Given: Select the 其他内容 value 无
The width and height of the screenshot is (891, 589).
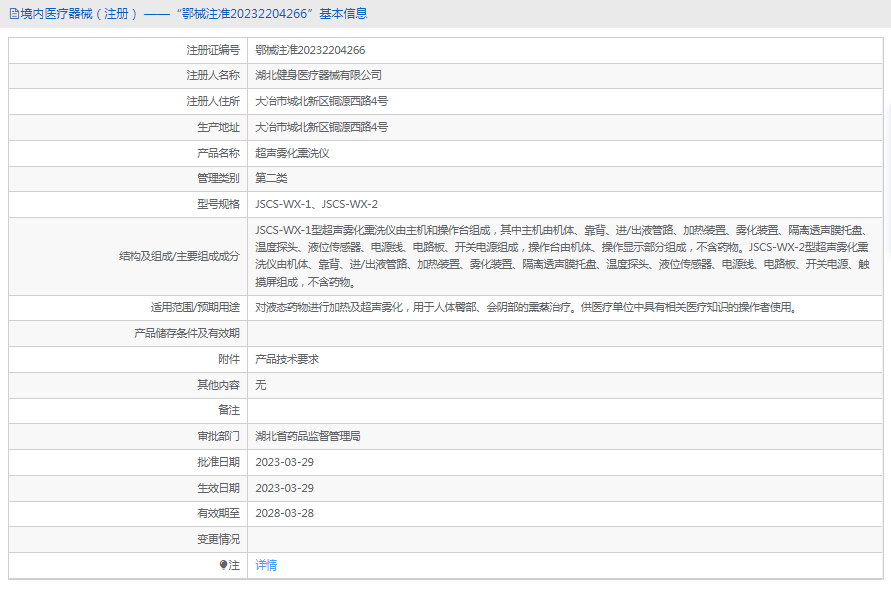Looking at the screenshot, I should (260, 385).
